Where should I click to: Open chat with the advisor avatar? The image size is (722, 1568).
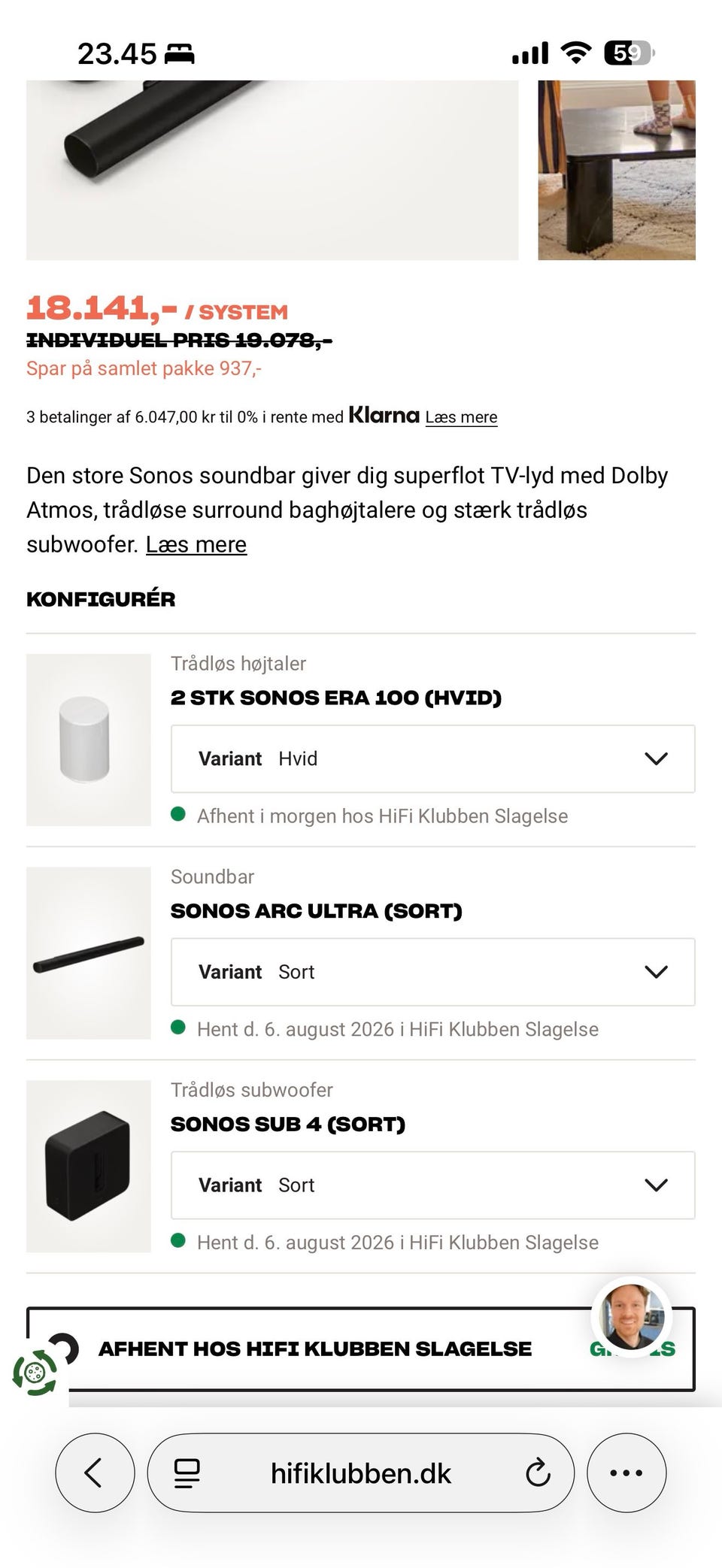click(x=632, y=1317)
